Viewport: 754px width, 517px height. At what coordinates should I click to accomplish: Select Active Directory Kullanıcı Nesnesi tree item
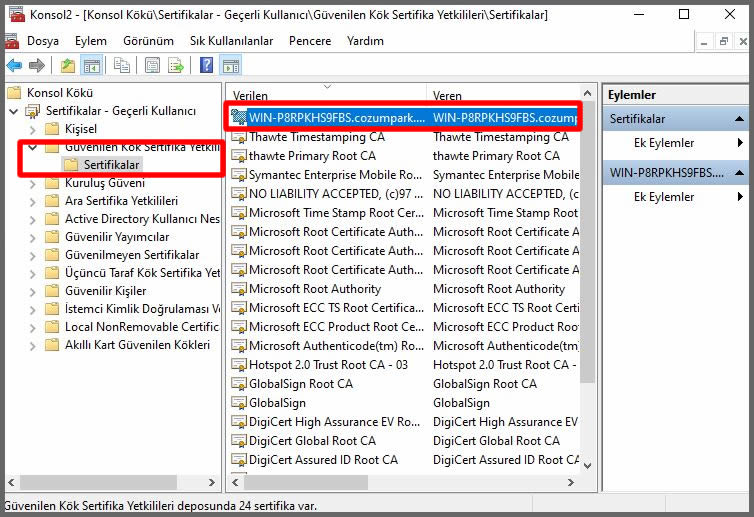point(142,219)
